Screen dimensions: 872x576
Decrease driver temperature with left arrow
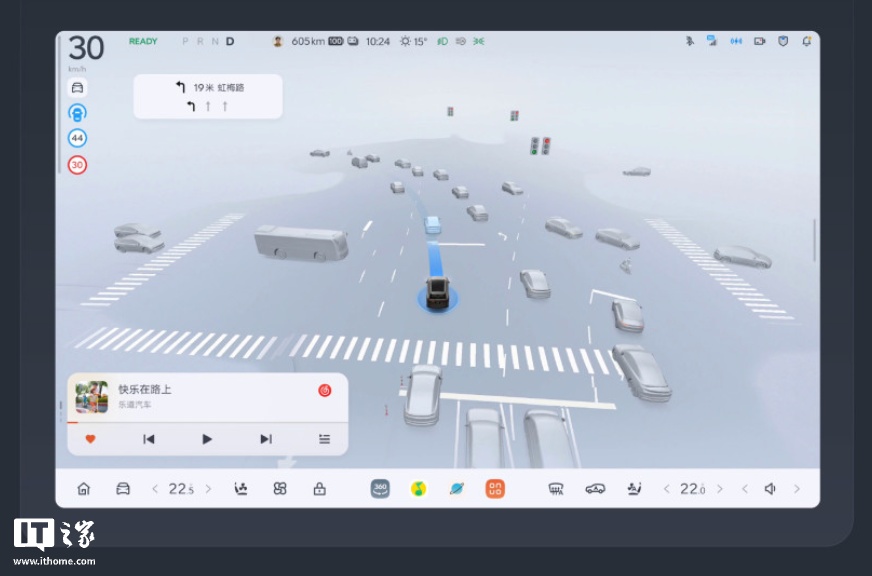[x=155, y=489]
